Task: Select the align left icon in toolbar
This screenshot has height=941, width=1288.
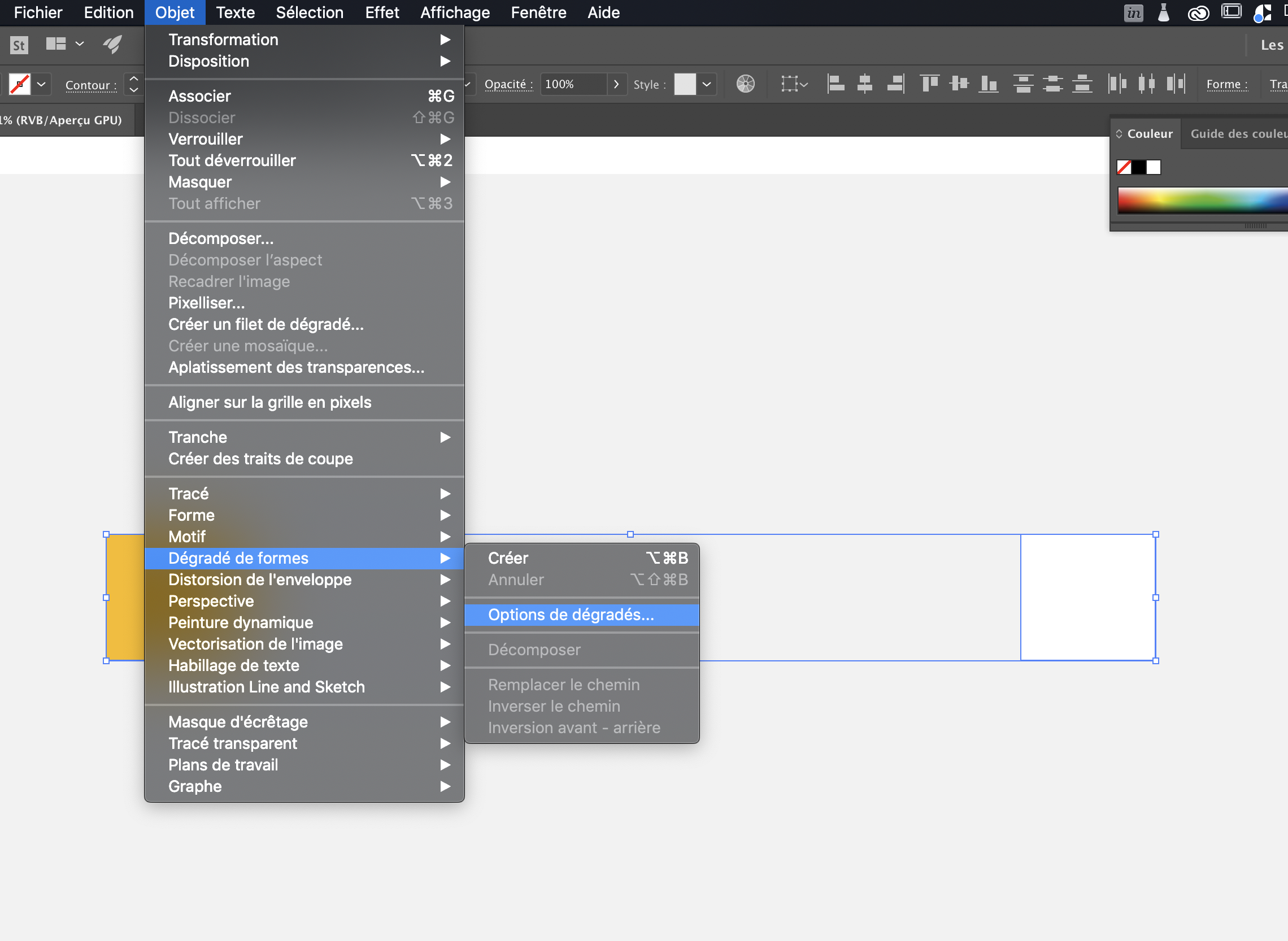Action: pyautogui.click(x=833, y=83)
